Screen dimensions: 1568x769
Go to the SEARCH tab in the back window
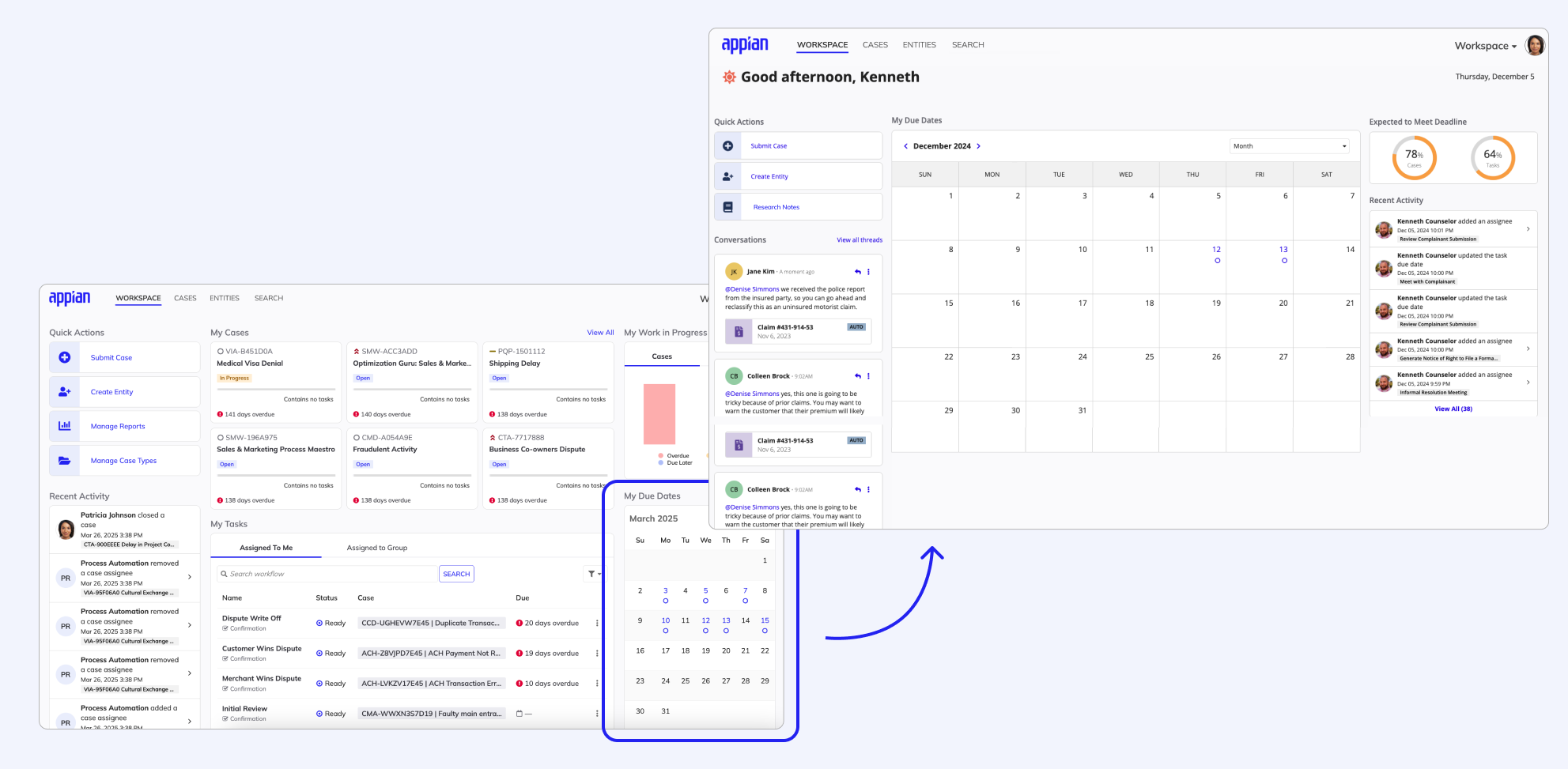(x=269, y=298)
